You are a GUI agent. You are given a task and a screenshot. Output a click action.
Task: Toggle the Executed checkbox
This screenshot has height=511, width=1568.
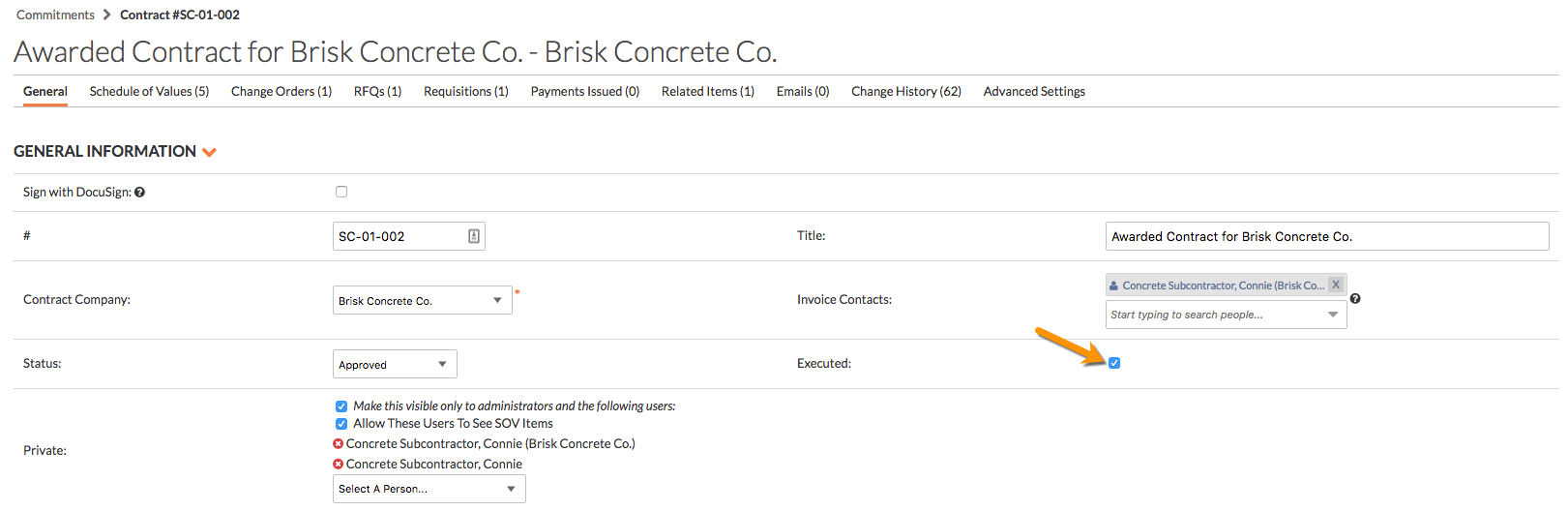coord(1114,363)
